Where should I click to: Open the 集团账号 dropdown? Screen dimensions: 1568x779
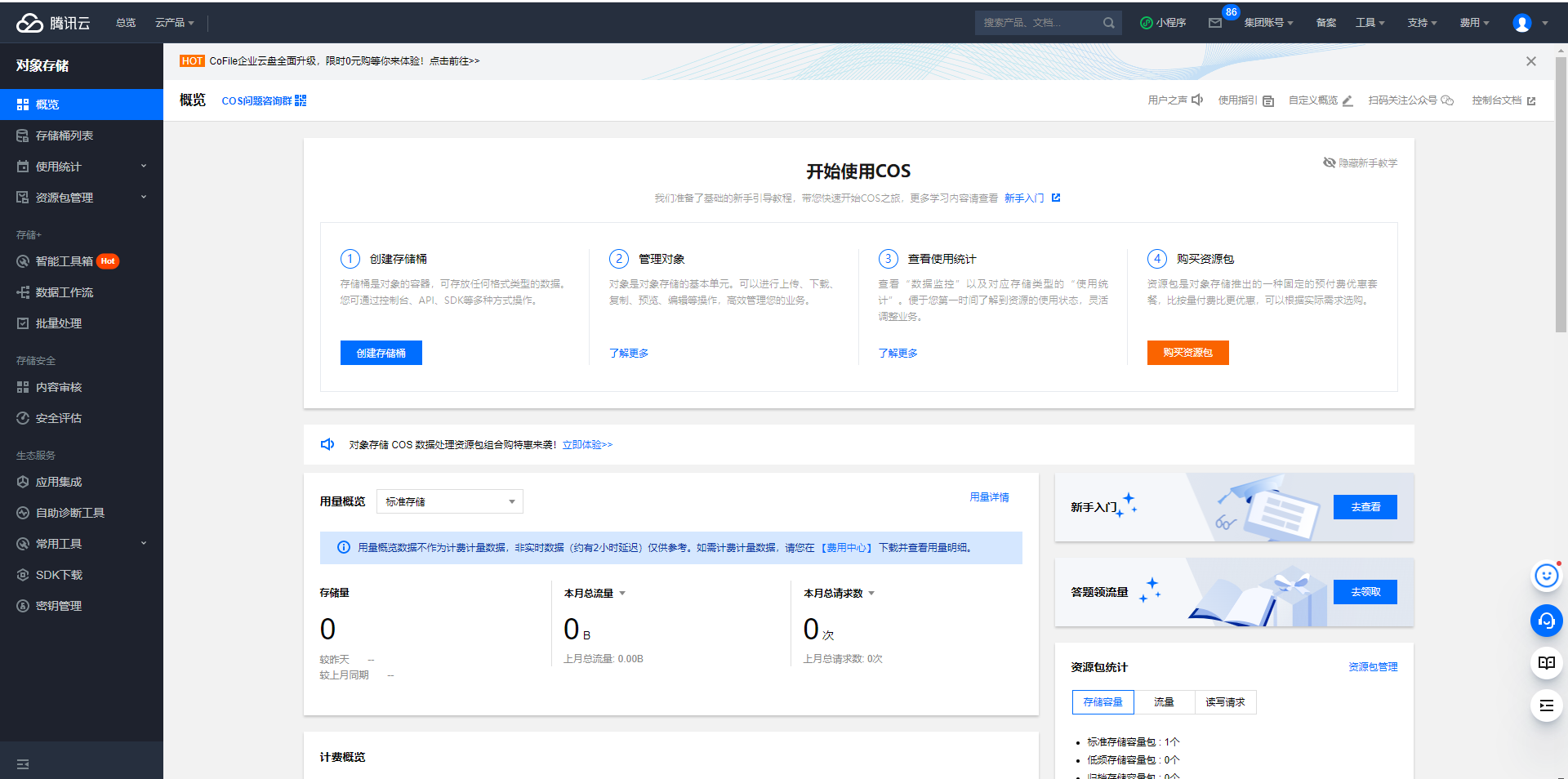point(1268,23)
